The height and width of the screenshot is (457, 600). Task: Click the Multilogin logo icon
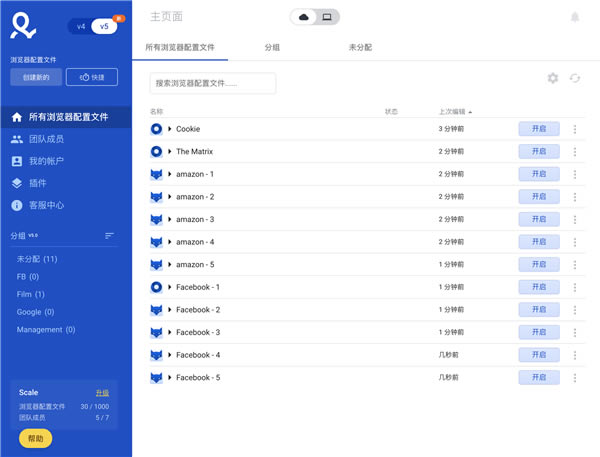[23, 25]
